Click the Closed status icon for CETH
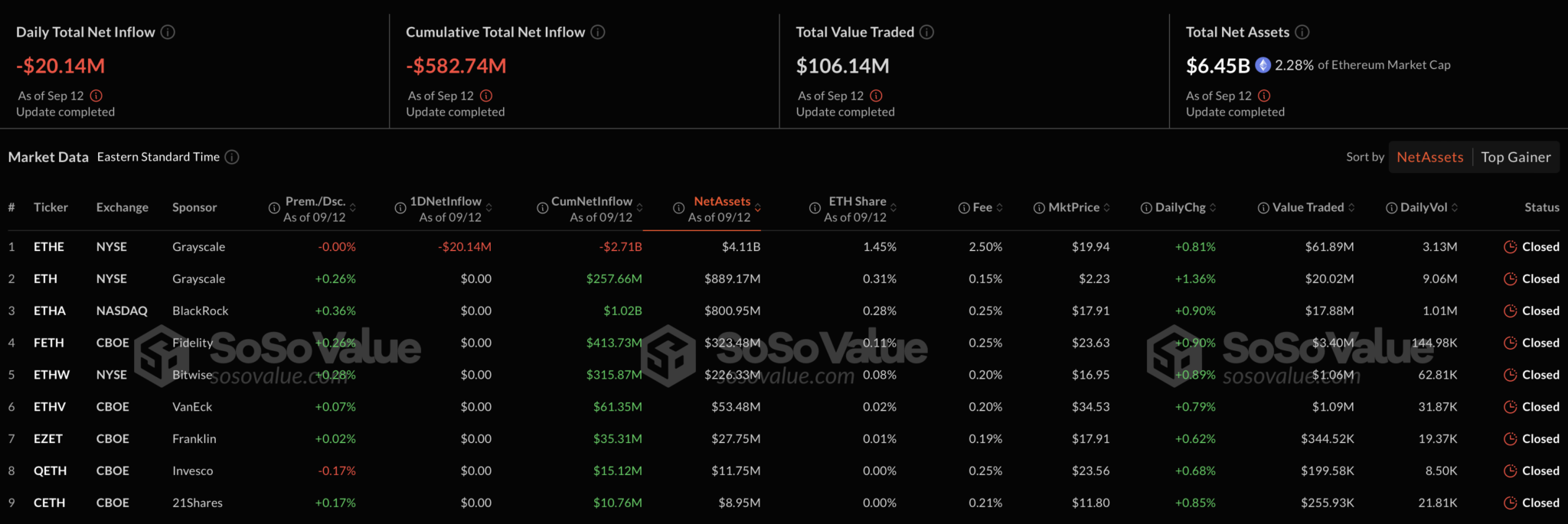This screenshot has width=1568, height=524. (x=1511, y=503)
